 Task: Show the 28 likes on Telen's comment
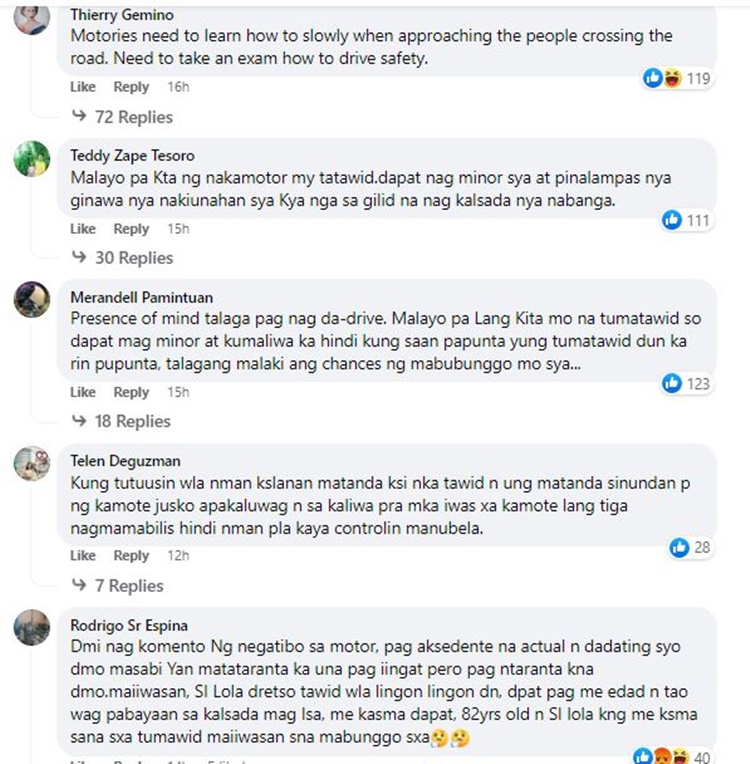coord(690,547)
